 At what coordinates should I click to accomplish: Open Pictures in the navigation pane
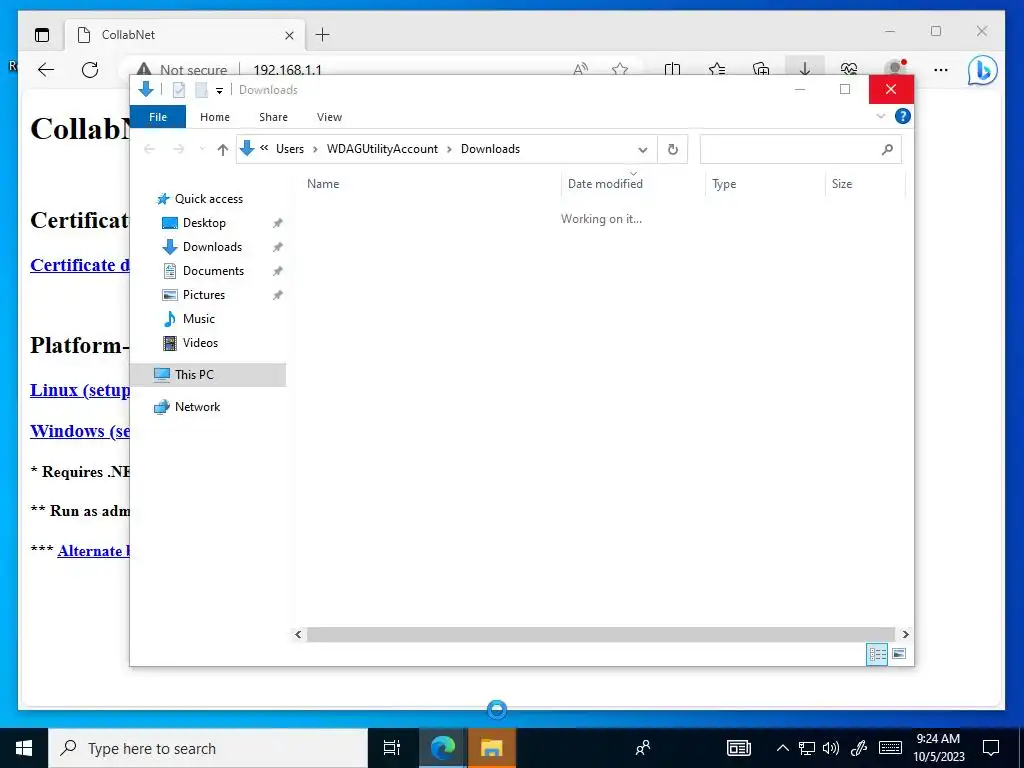pos(203,295)
